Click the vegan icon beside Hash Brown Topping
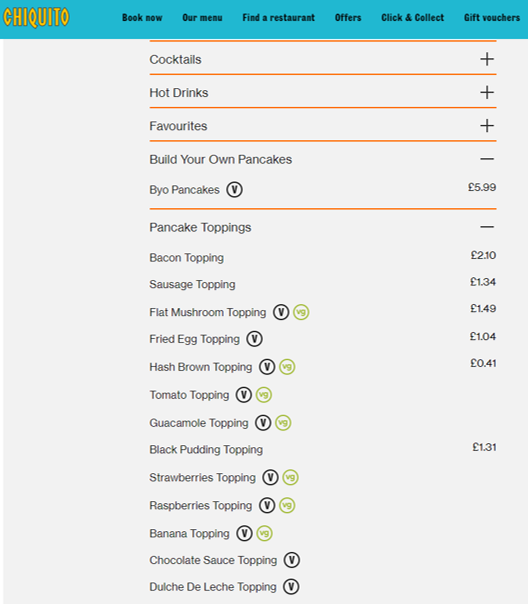Screen dimensions: 528x604 click(287, 367)
